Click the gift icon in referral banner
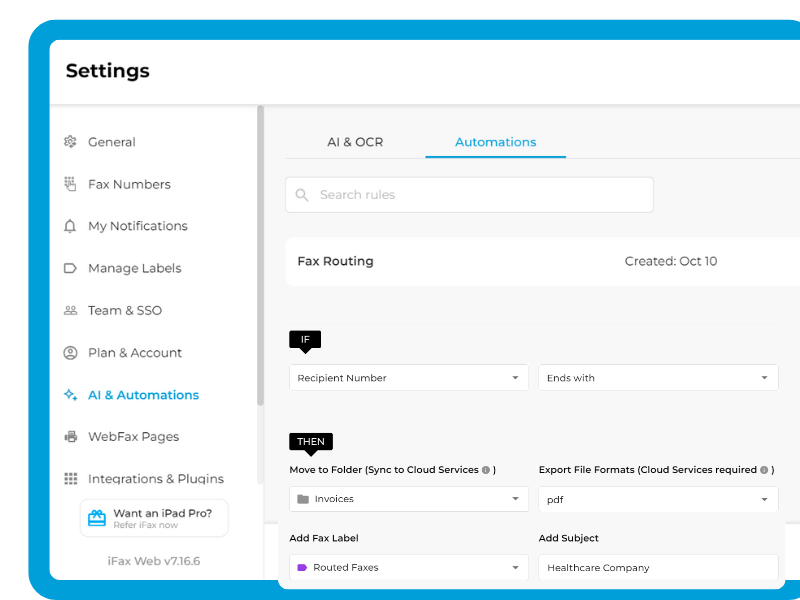 (x=97, y=518)
